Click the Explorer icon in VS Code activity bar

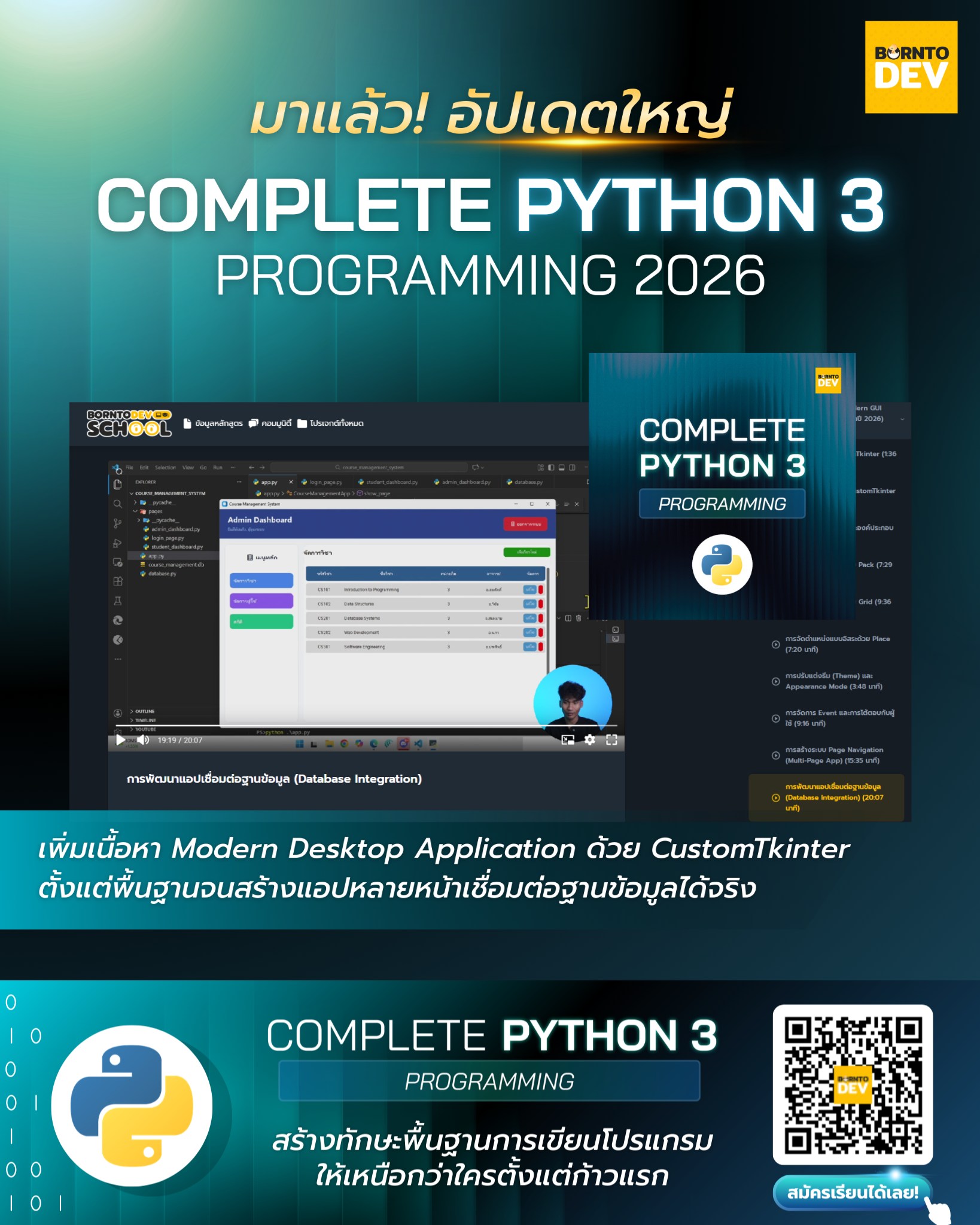[x=118, y=484]
